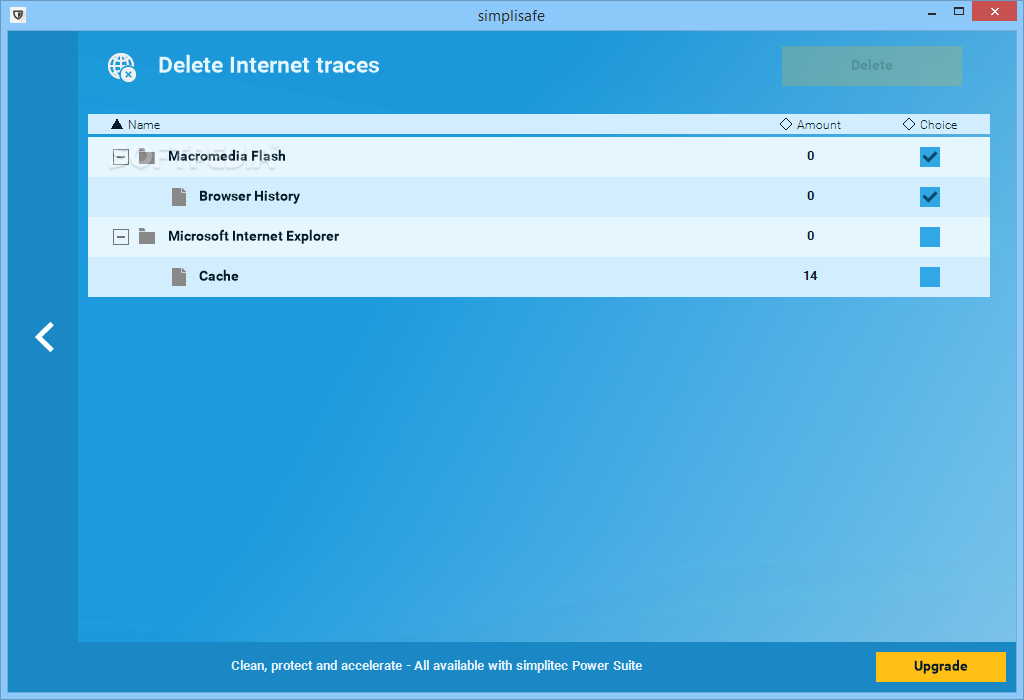
Task: Click the simplitec Power Suite promo text
Action: coord(436,665)
